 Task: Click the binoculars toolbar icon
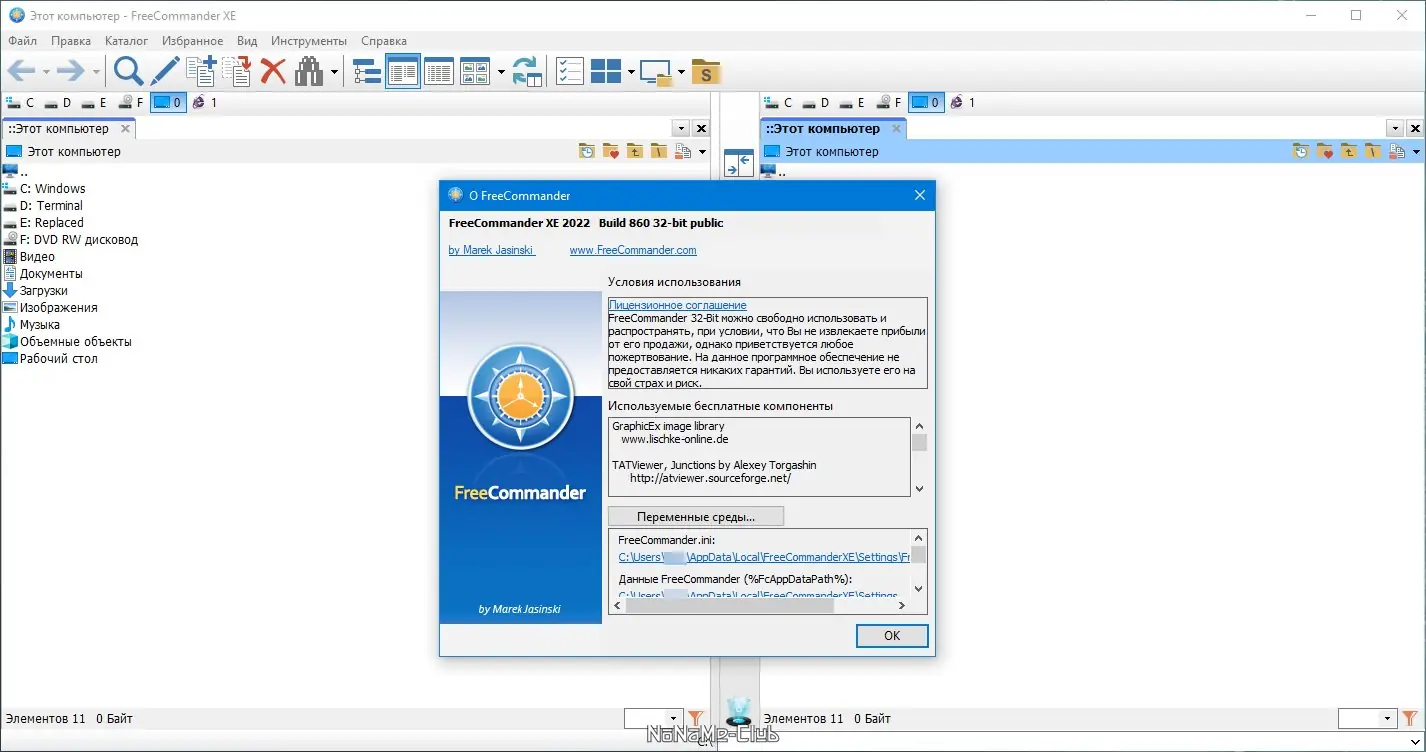tap(309, 71)
